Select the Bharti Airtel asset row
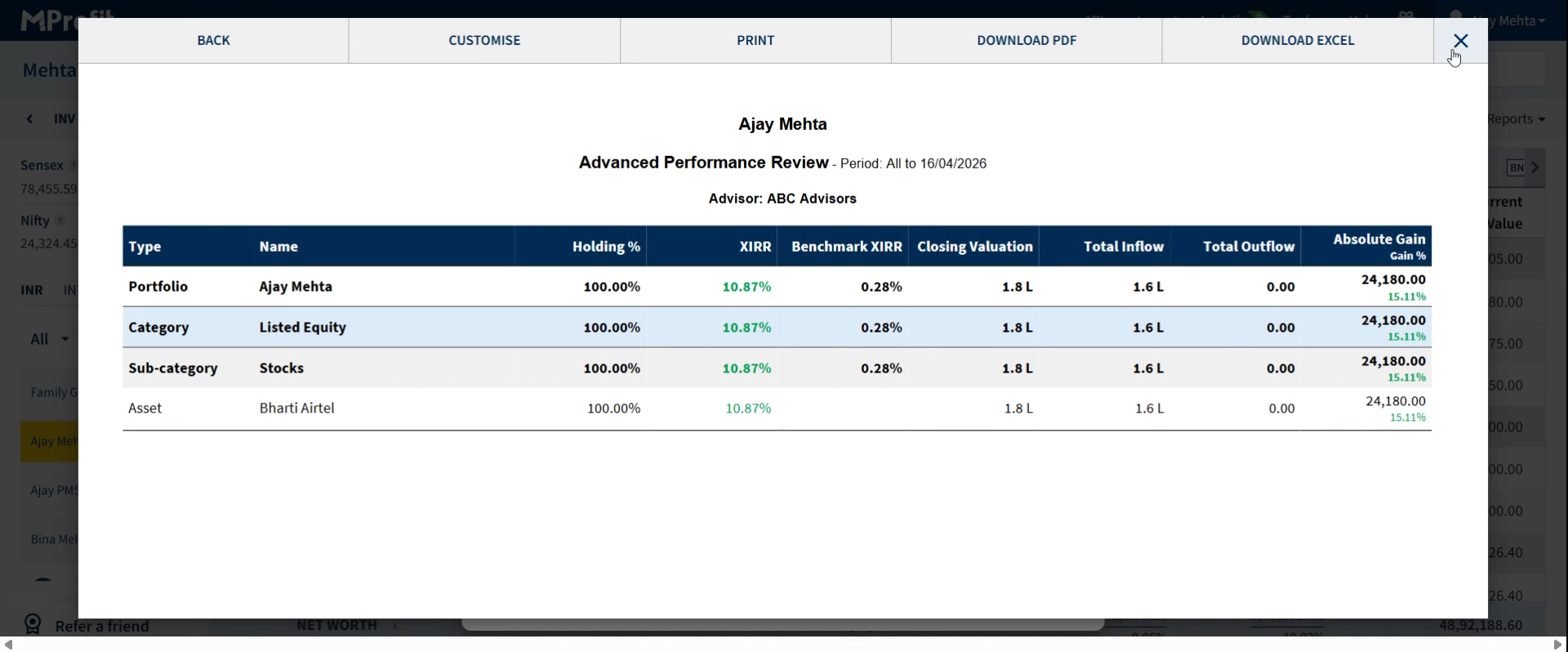This screenshot has width=1568, height=652. [x=297, y=409]
